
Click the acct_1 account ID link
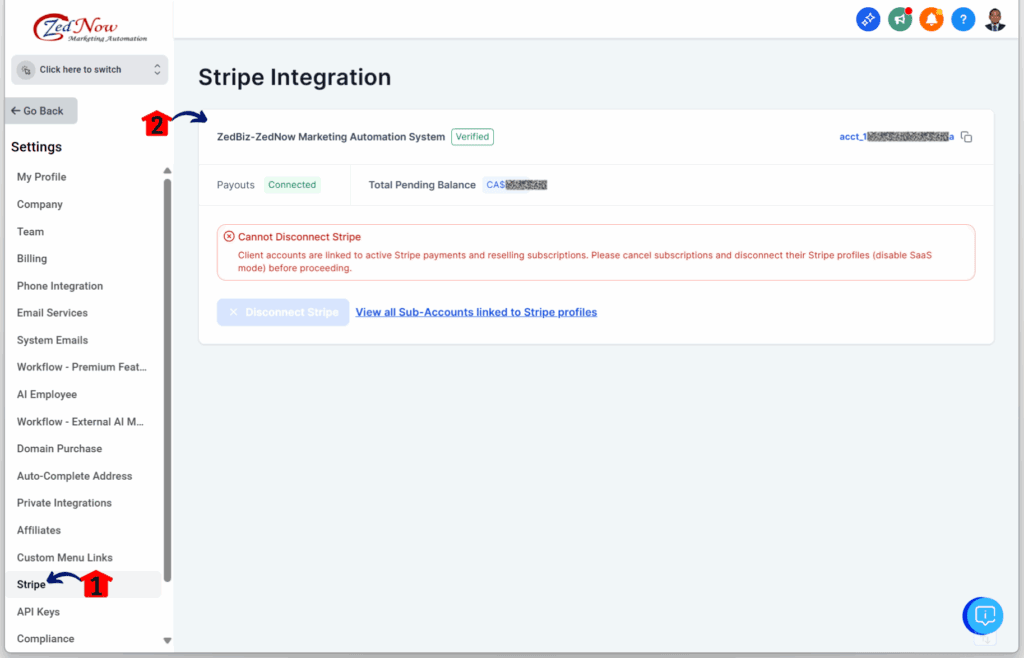click(x=896, y=137)
